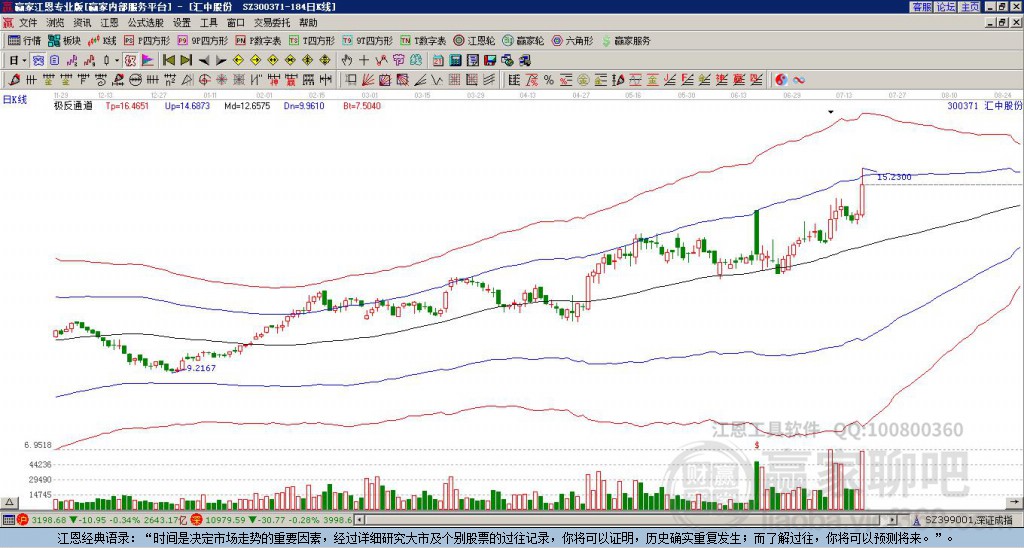
Task: Select the zigzag wave line tool
Action: (x=436, y=80)
